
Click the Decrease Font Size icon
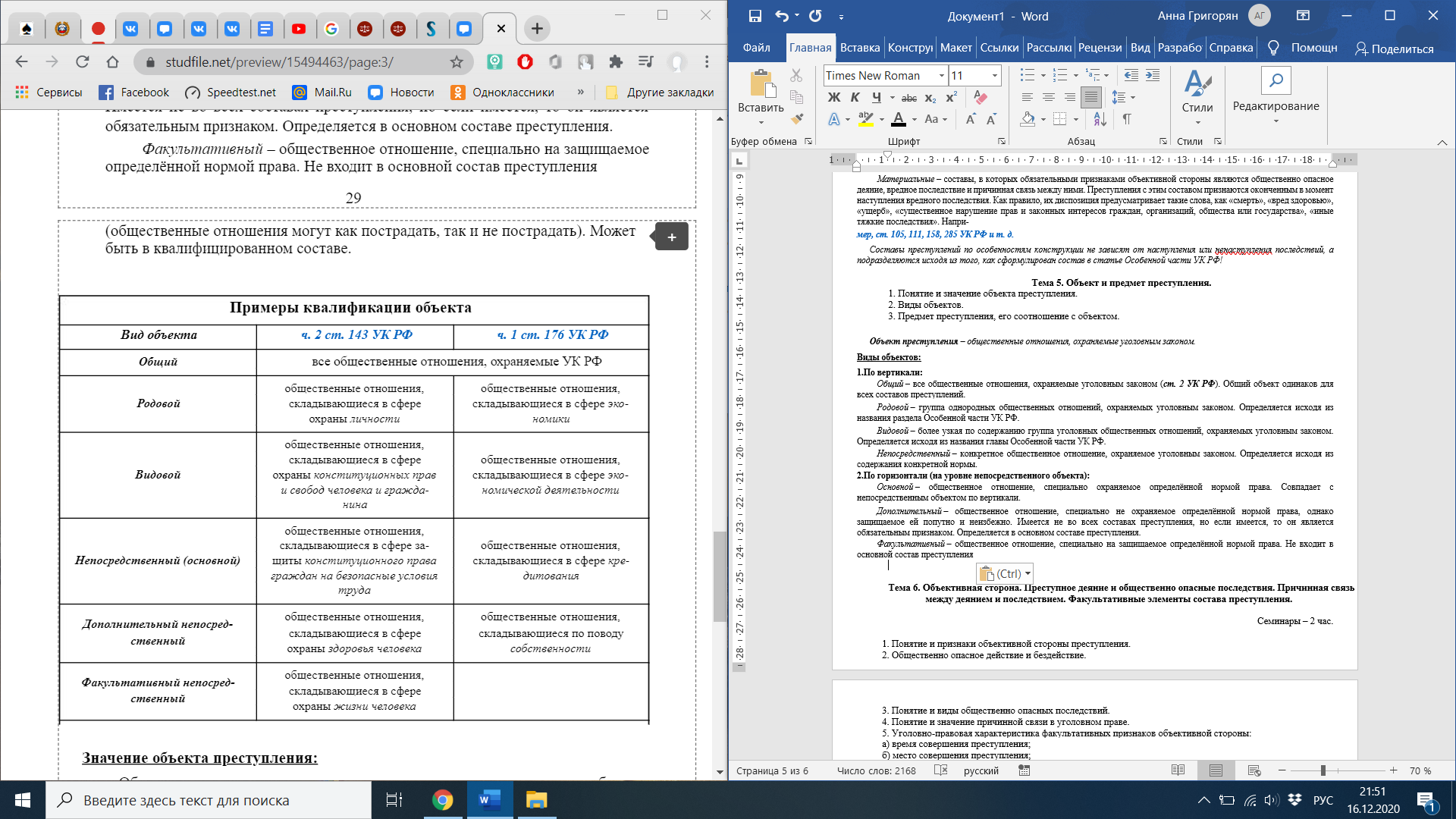tap(991, 119)
